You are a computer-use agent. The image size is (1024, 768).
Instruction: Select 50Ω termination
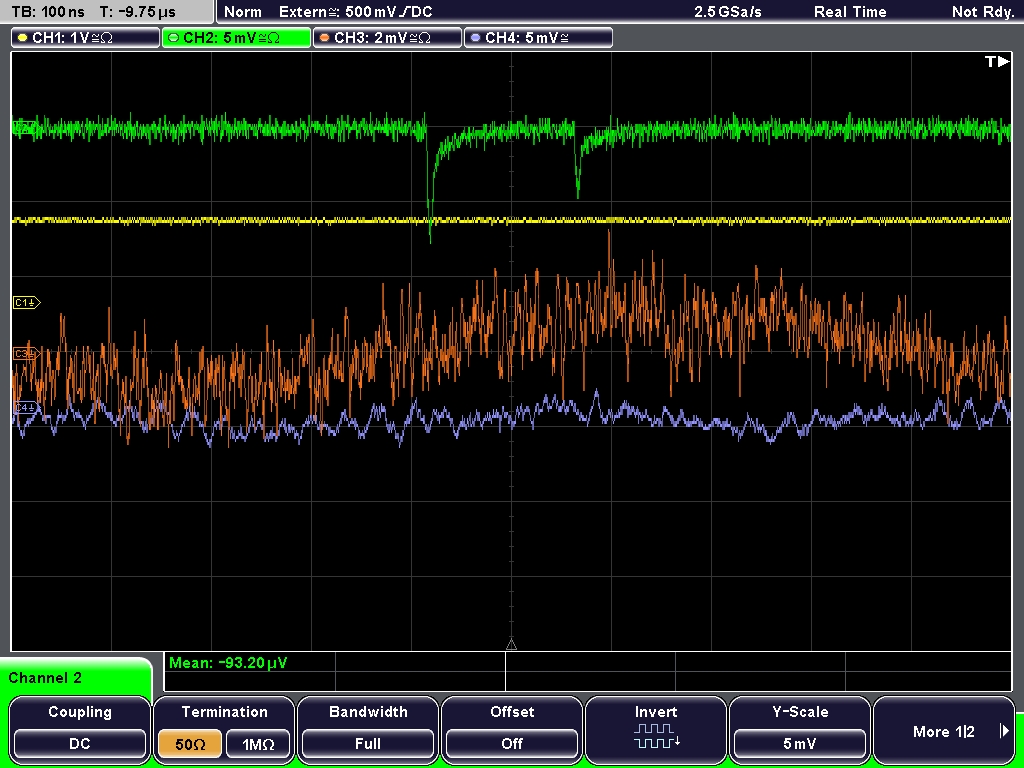point(189,744)
